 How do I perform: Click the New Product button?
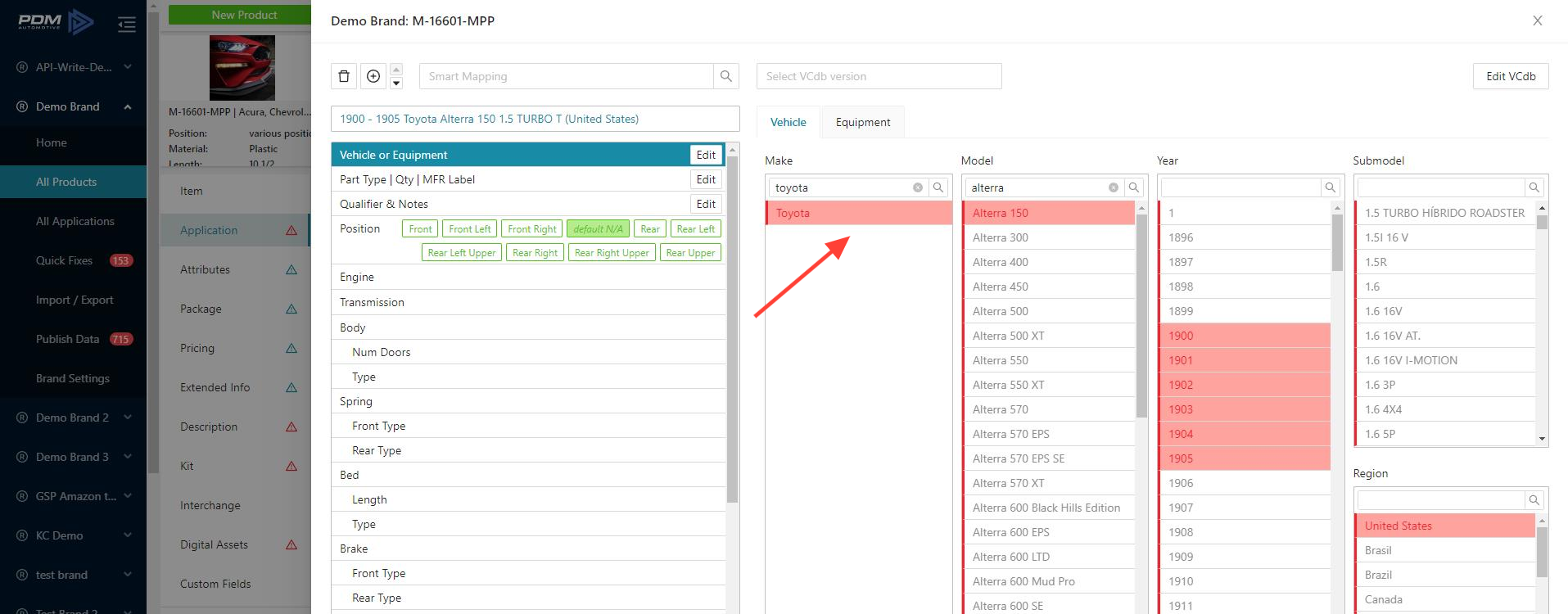(x=240, y=15)
